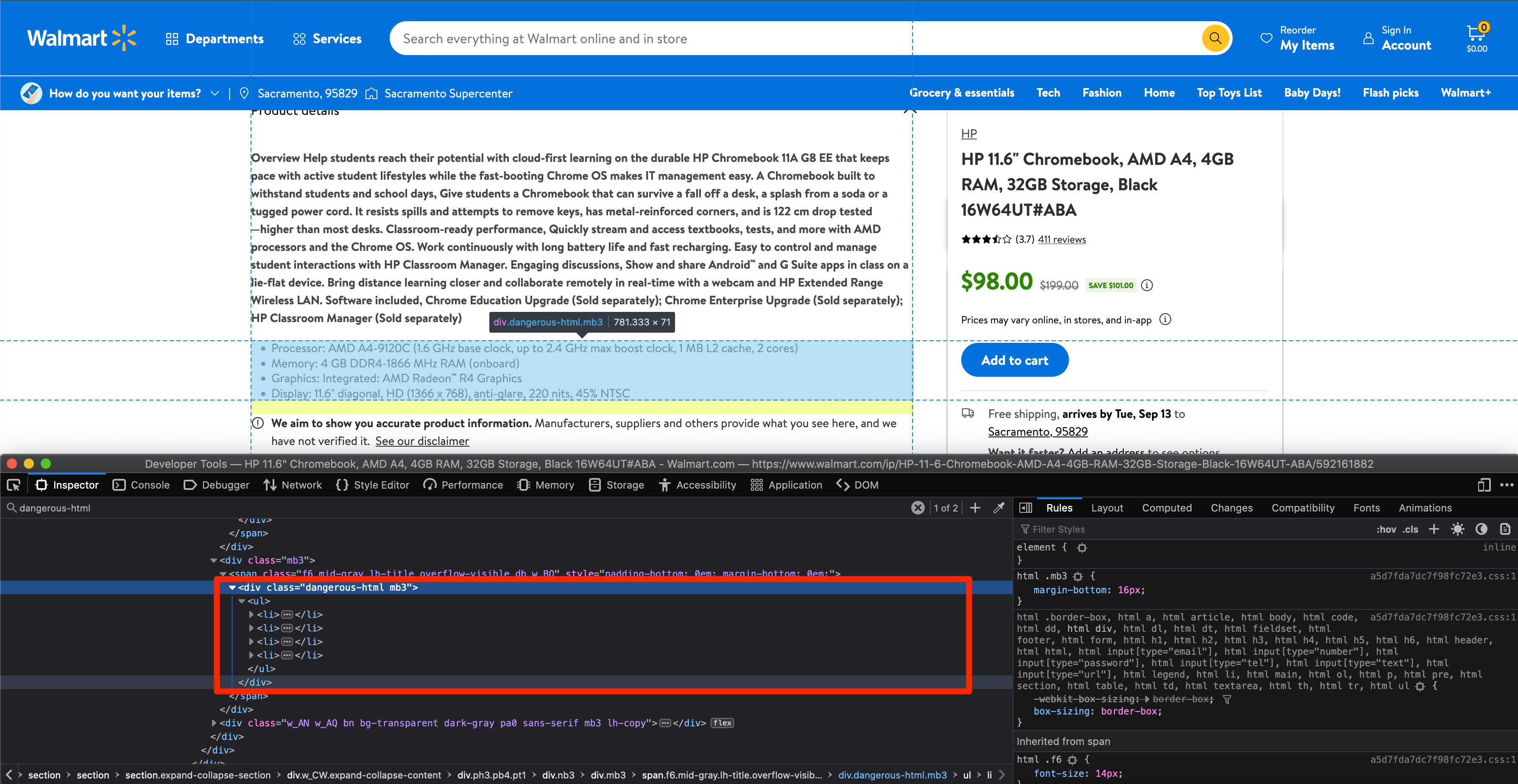Screen dimensions: 1518x784
Task: Open the How do you want your items dropdown
Action: pos(121,93)
